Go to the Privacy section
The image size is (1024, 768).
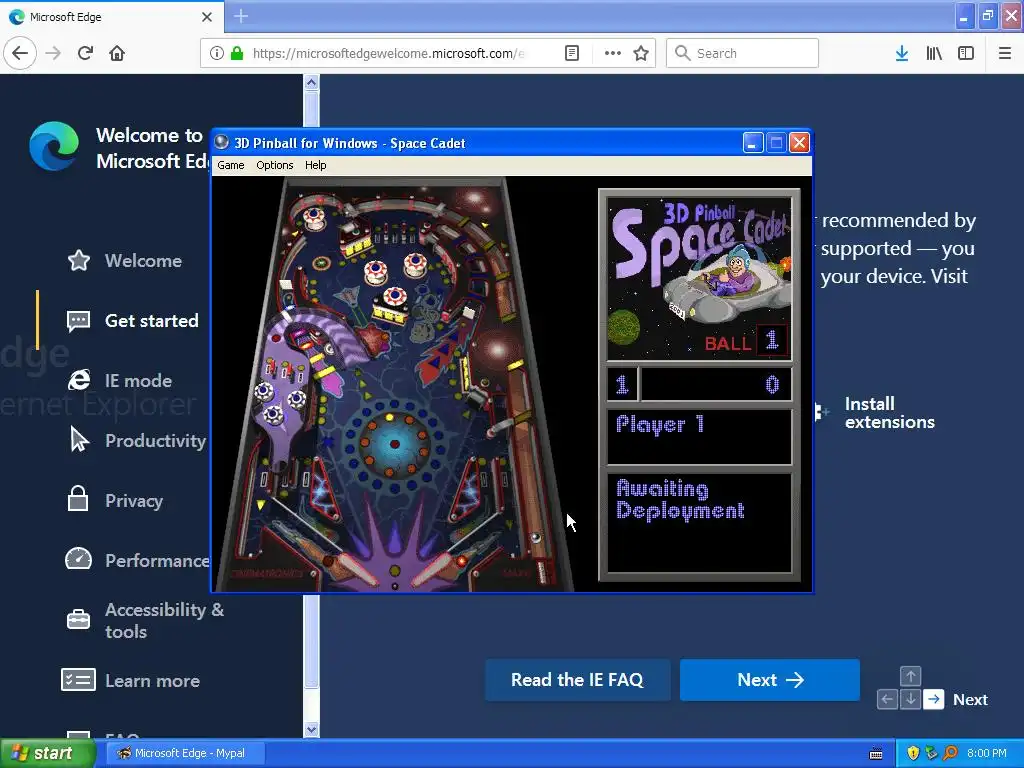point(134,501)
